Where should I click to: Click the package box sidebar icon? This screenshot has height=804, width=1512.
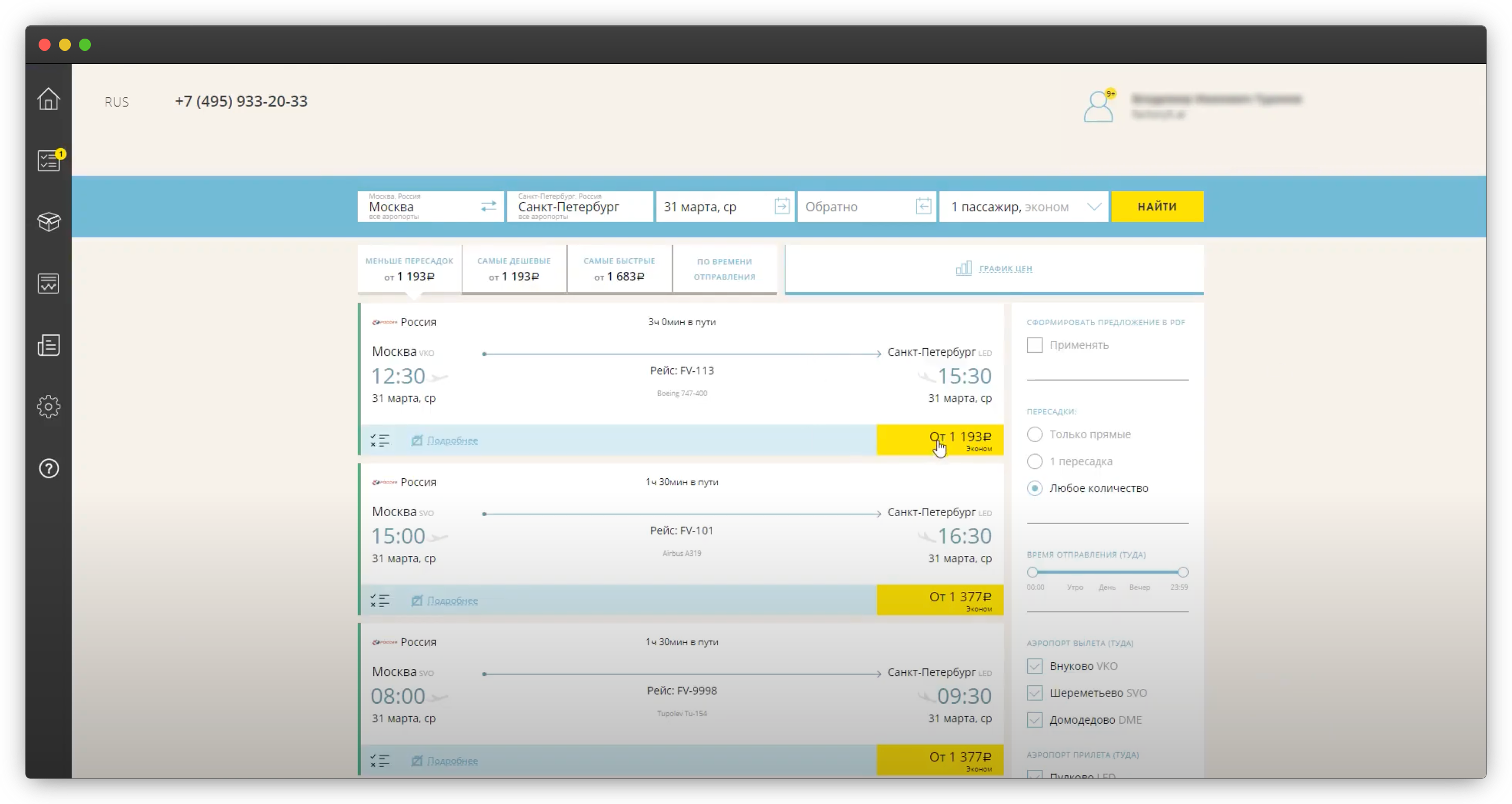click(x=49, y=222)
